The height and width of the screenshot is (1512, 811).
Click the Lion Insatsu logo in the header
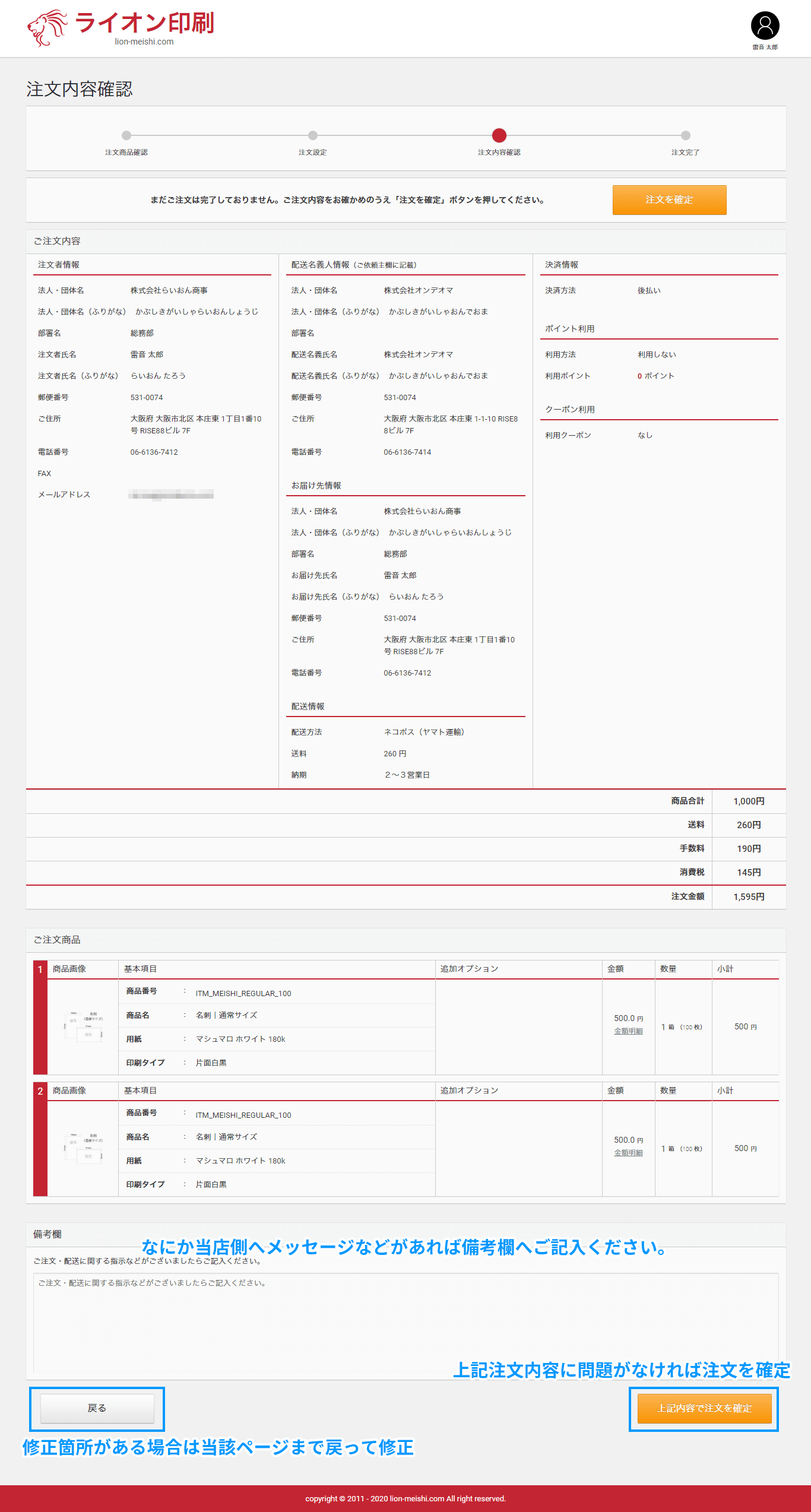(x=121, y=27)
